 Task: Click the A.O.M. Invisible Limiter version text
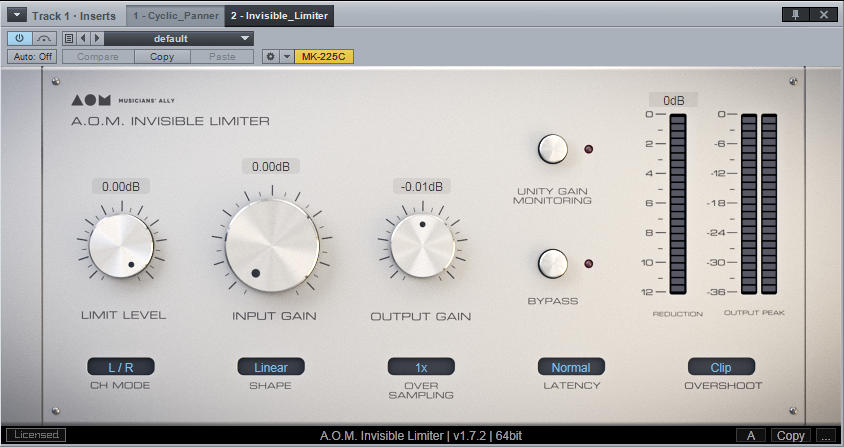[x=421, y=435]
